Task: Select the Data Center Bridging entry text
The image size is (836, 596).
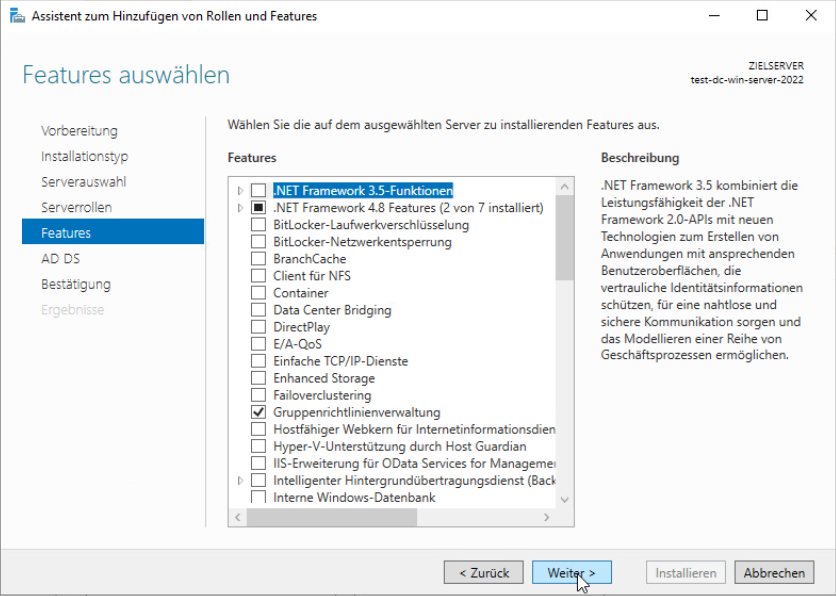Action: [332, 310]
